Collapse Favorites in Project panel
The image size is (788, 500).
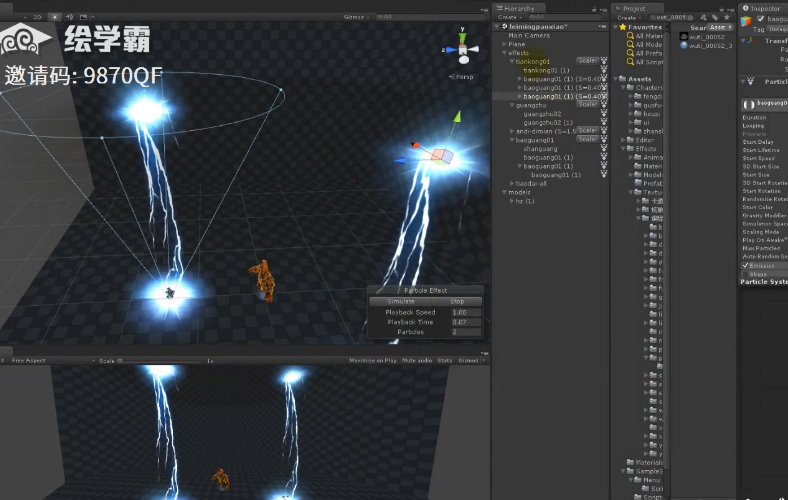[616, 27]
